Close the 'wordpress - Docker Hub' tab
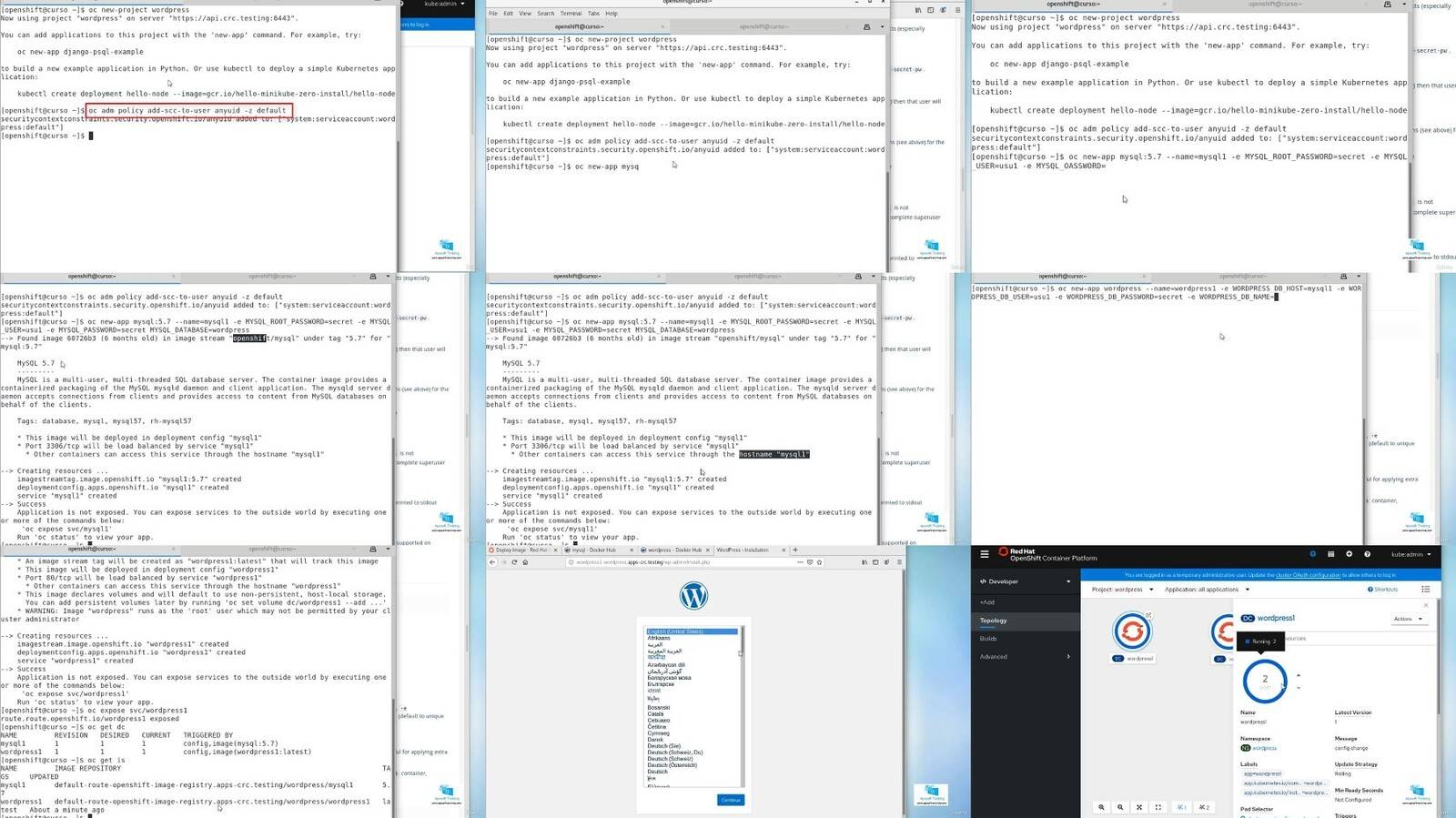 coord(708,550)
